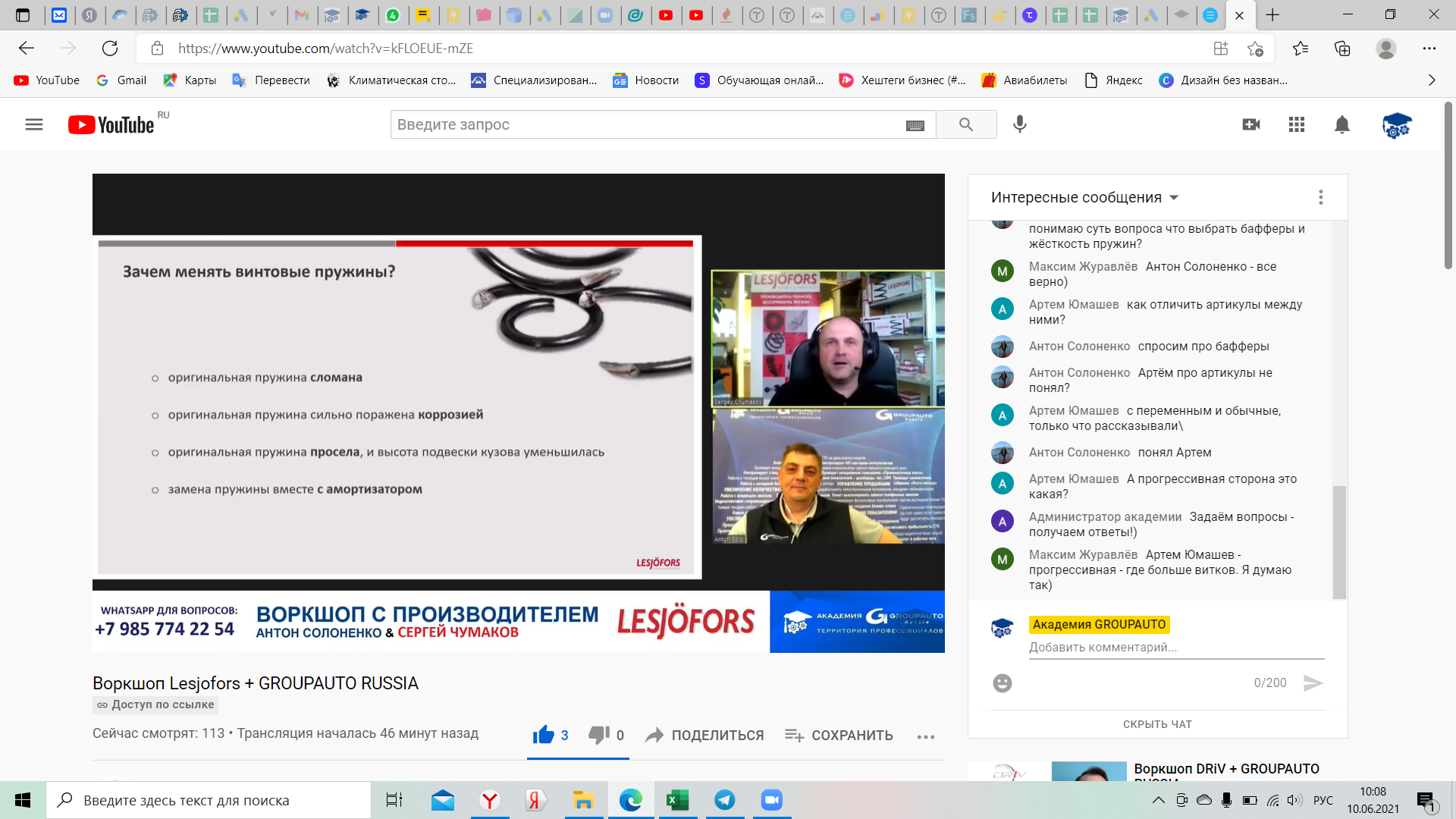Viewport: 1456px width, 819px height.
Task: Open YouTube notifications bell
Action: click(1342, 124)
